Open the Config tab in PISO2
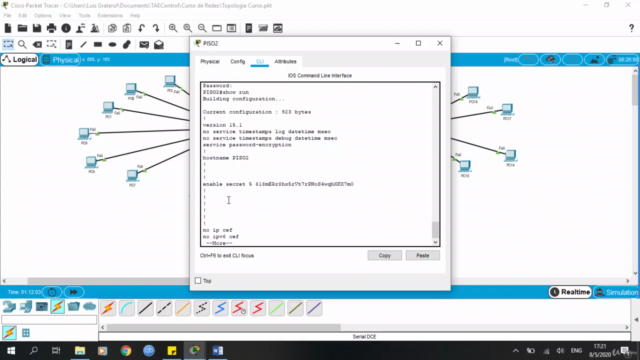 tap(238, 62)
